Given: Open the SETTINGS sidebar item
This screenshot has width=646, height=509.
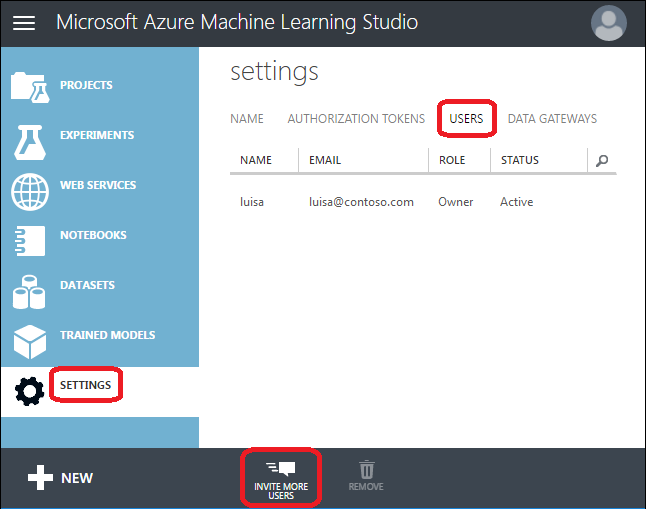Looking at the screenshot, I should 86,385.
